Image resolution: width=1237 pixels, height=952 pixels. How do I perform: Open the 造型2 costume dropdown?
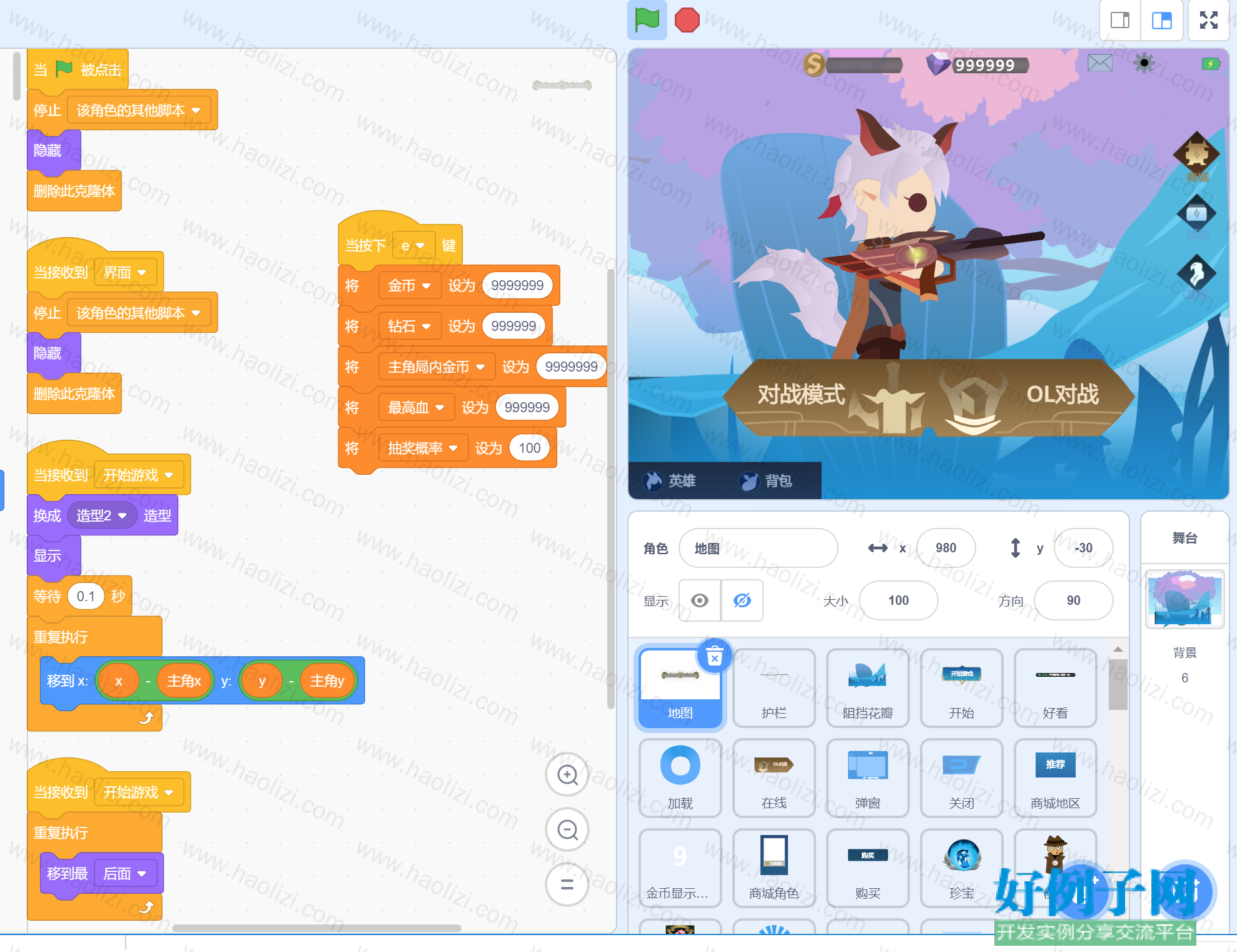[101, 515]
